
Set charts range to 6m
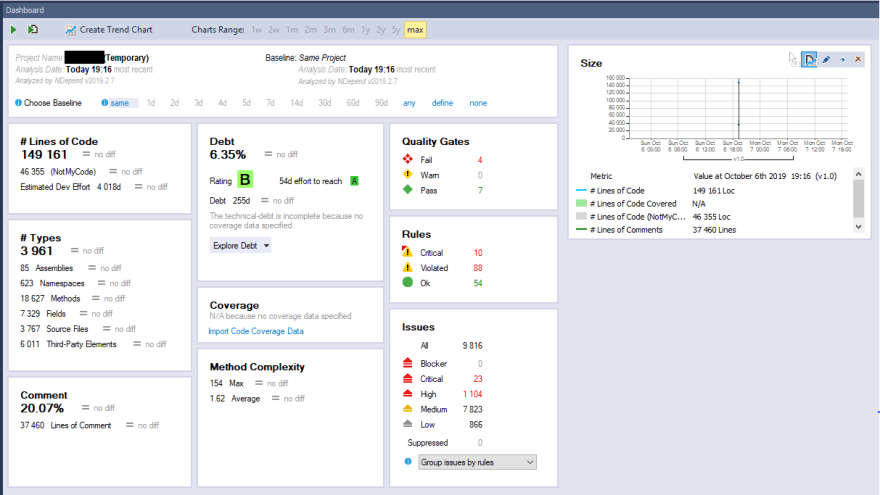click(x=349, y=30)
